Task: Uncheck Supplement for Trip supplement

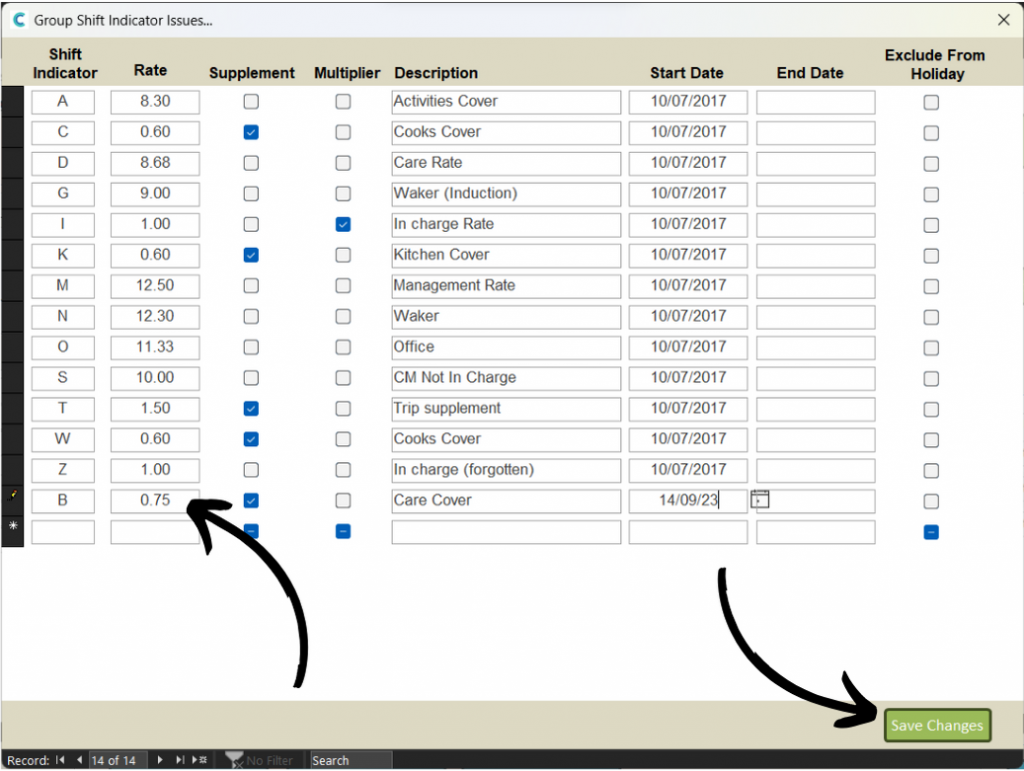Action: [x=251, y=409]
